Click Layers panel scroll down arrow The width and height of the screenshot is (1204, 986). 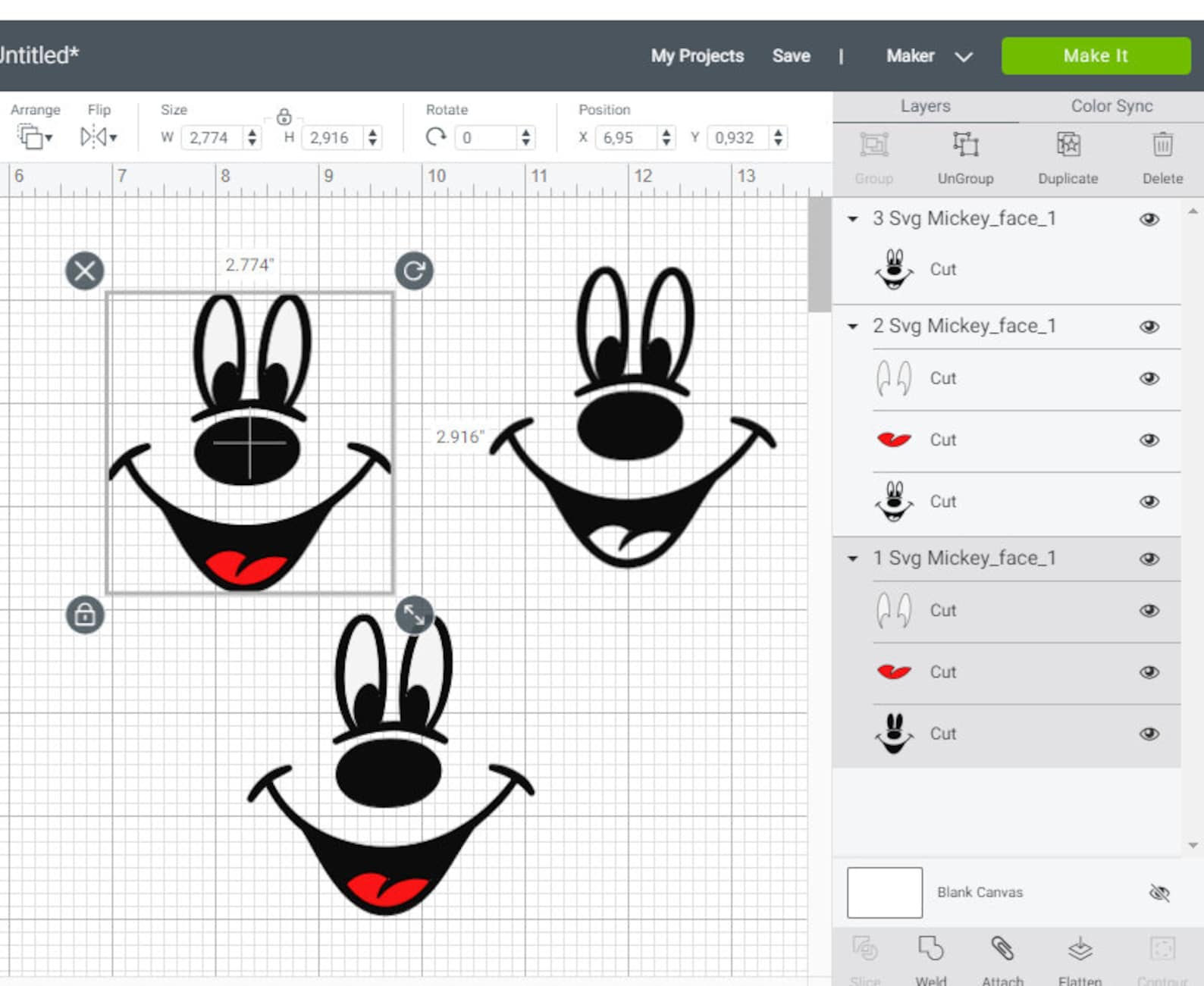tap(1193, 845)
